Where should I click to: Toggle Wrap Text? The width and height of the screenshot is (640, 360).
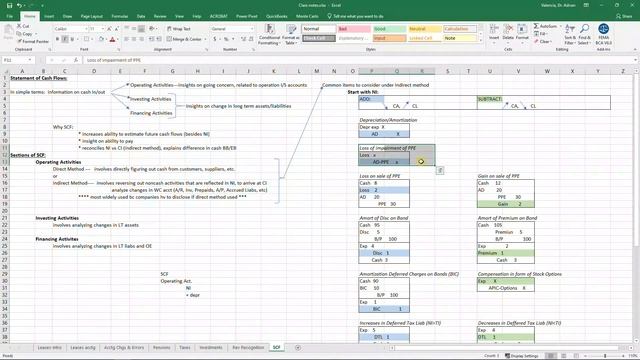click(x=179, y=29)
